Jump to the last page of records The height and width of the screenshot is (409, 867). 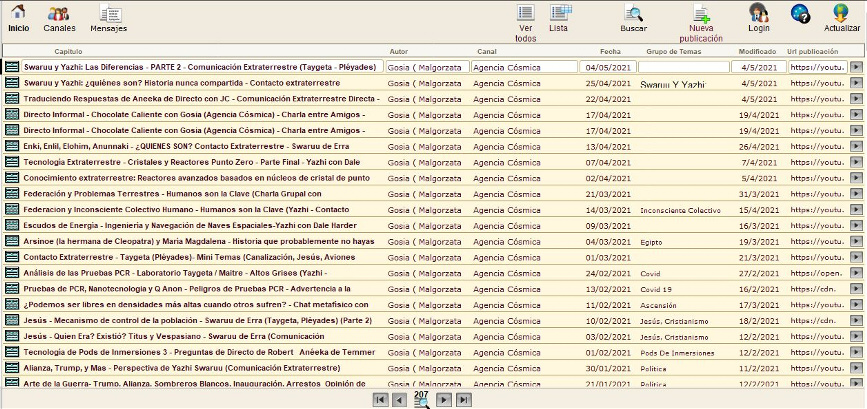click(463, 399)
